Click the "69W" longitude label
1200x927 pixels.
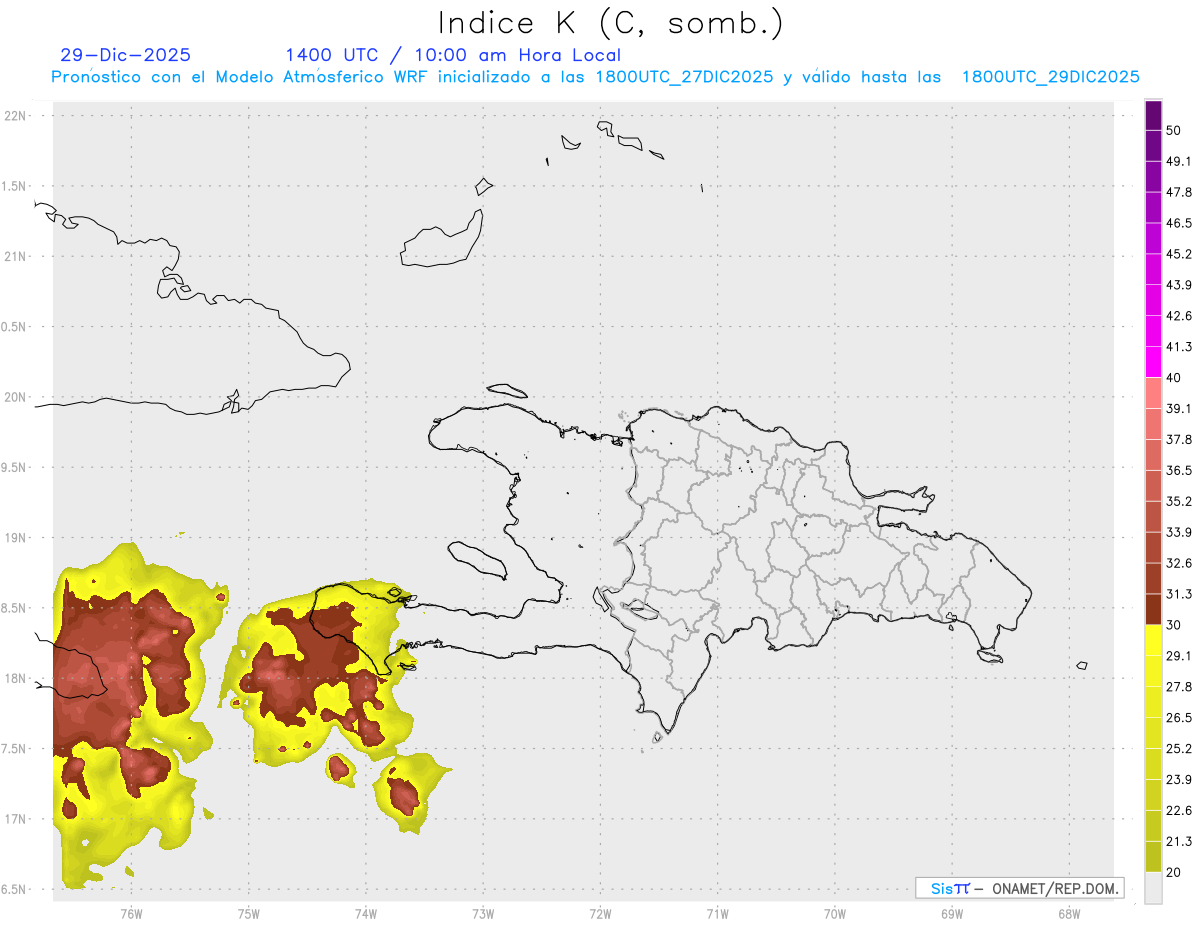[x=952, y=913]
